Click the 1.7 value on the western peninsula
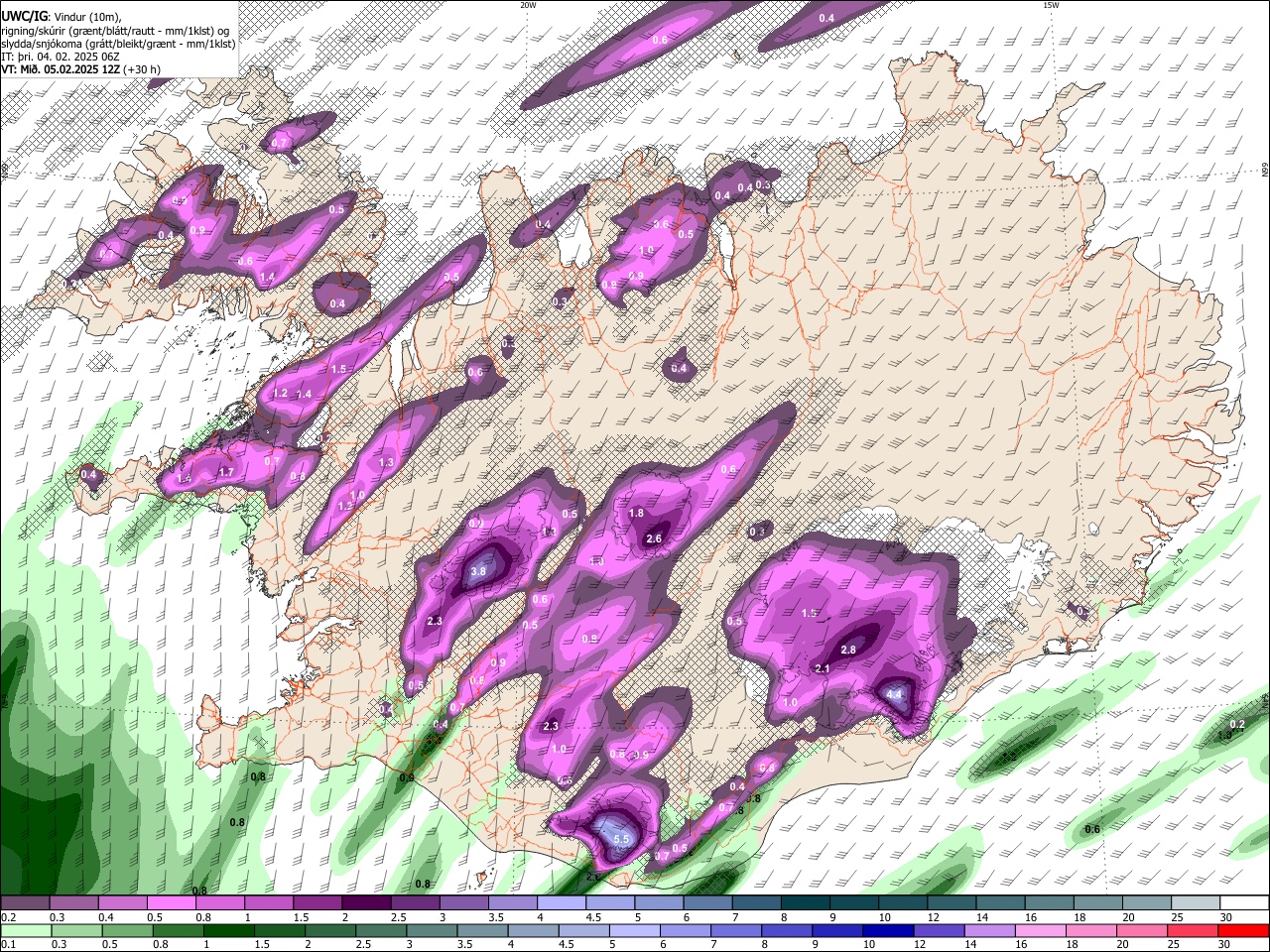The image size is (1270, 952). point(226,473)
